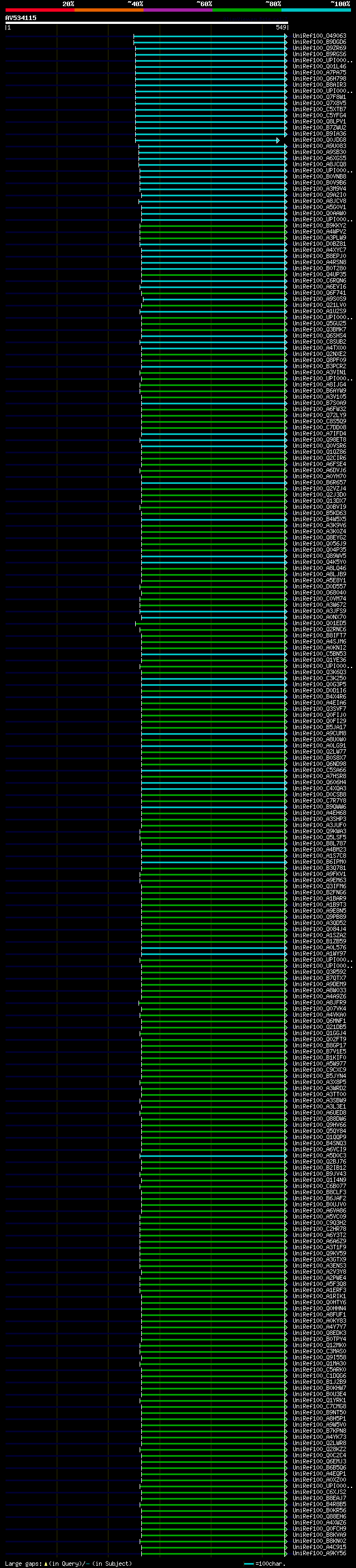Select hit UniRef100_A6XGS5
The height and width of the screenshot is (1568, 356).
pyautogui.click(x=319, y=159)
